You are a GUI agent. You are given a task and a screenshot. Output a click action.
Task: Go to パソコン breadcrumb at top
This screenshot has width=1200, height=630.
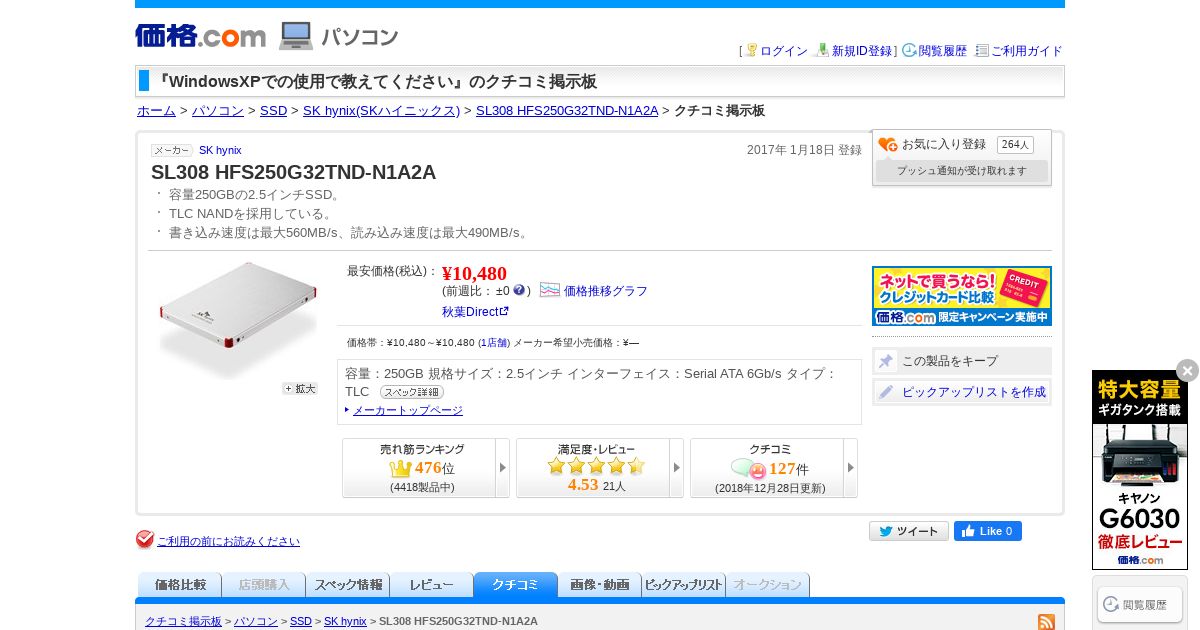pyautogui.click(x=218, y=111)
